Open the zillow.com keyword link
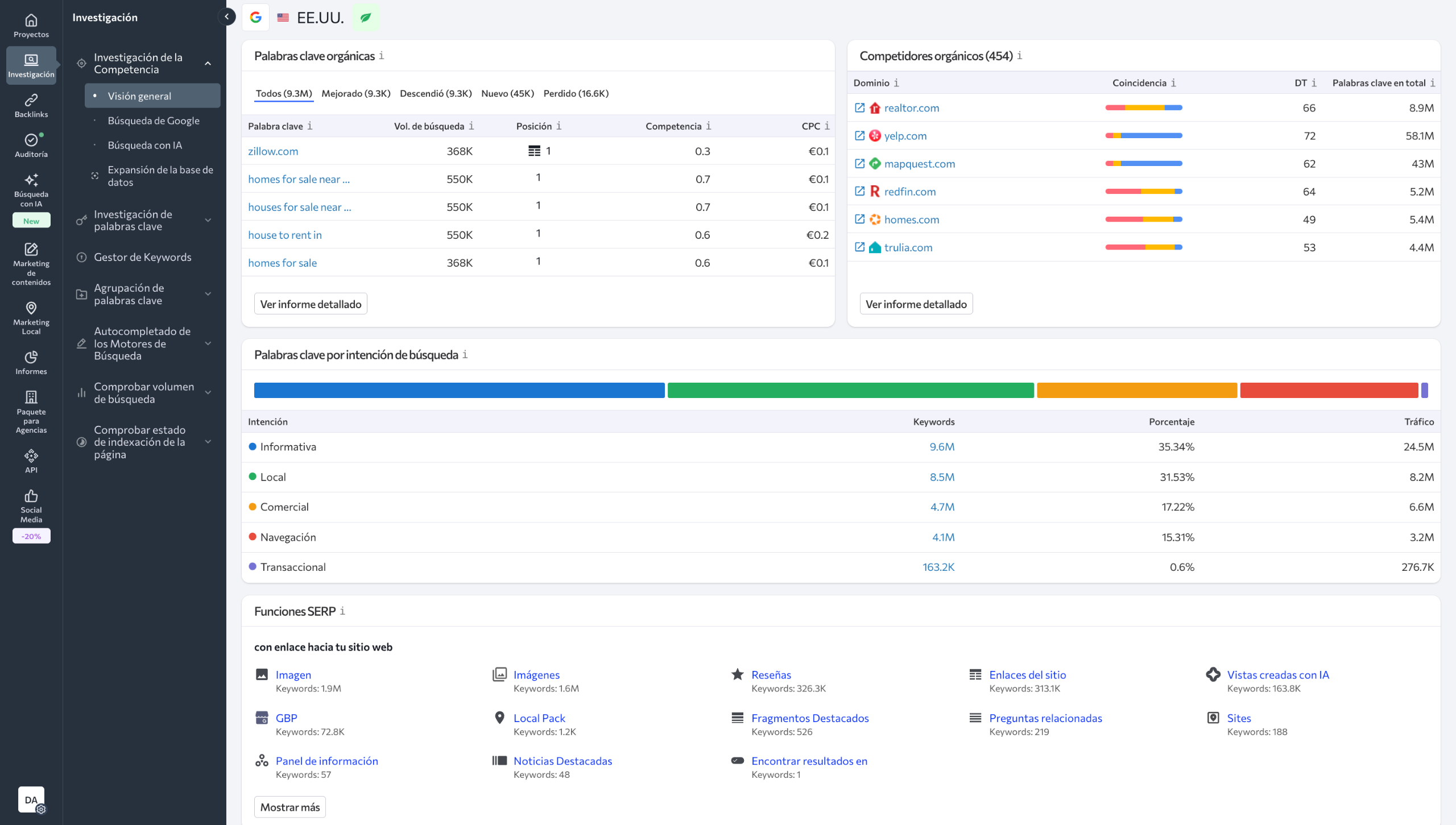 pos(273,151)
